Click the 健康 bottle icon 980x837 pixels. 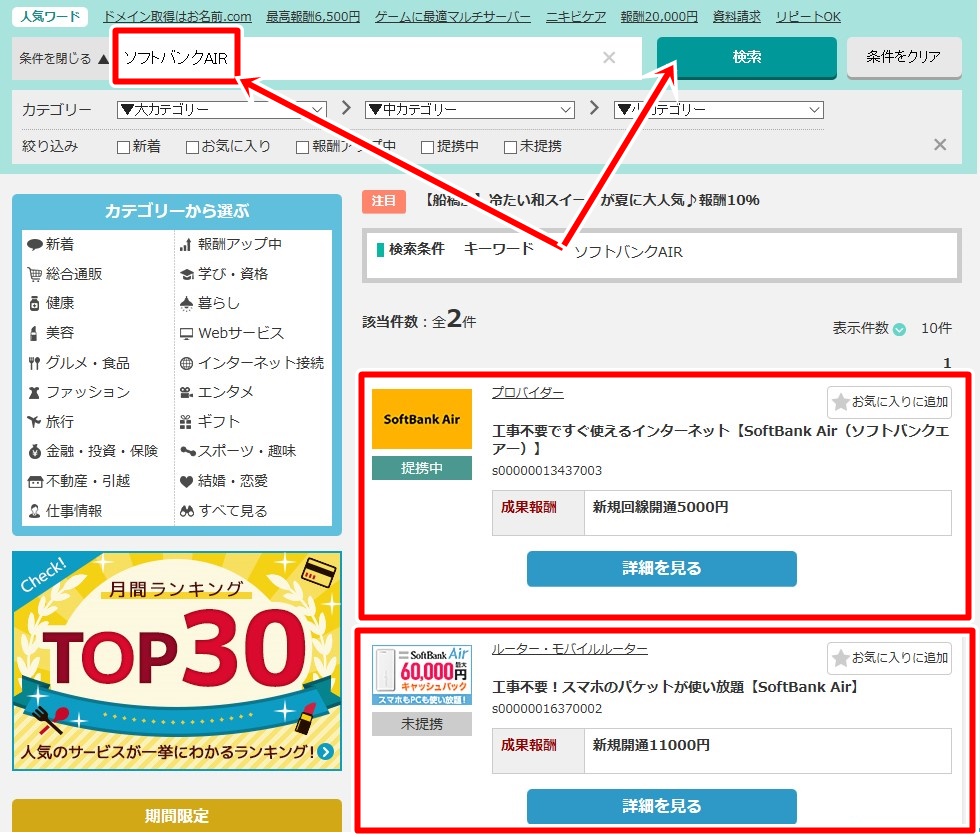click(35, 304)
